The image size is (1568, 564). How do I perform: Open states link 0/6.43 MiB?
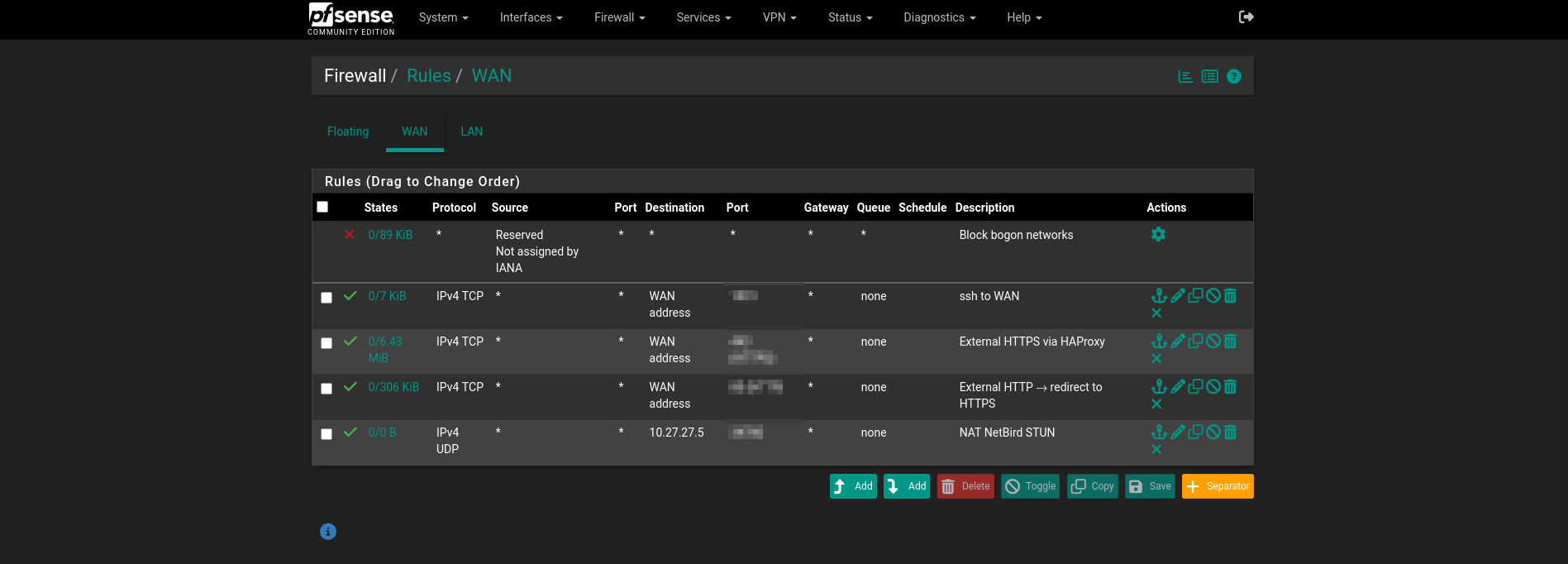(385, 350)
